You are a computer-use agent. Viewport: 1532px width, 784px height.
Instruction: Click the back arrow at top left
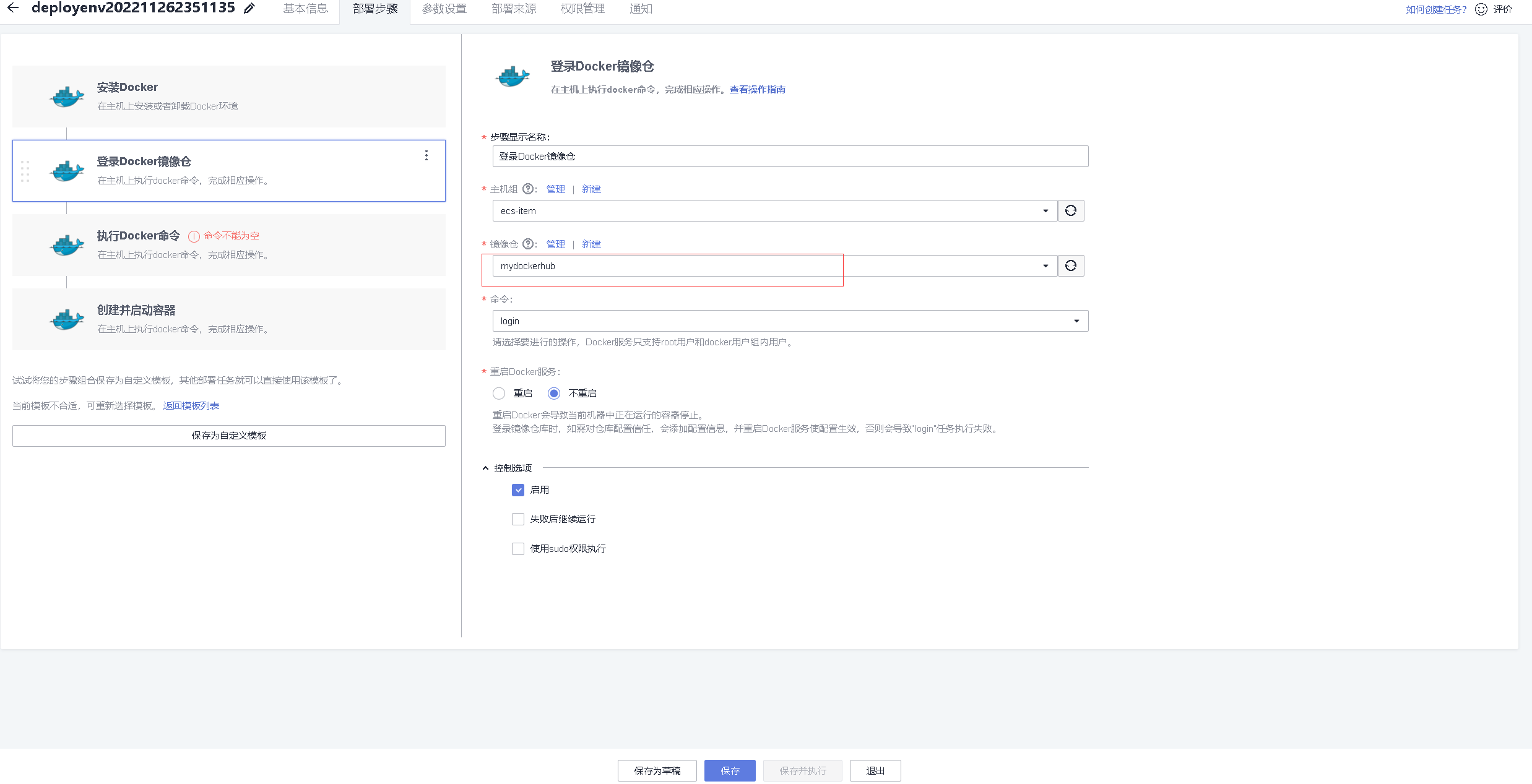pyautogui.click(x=13, y=8)
